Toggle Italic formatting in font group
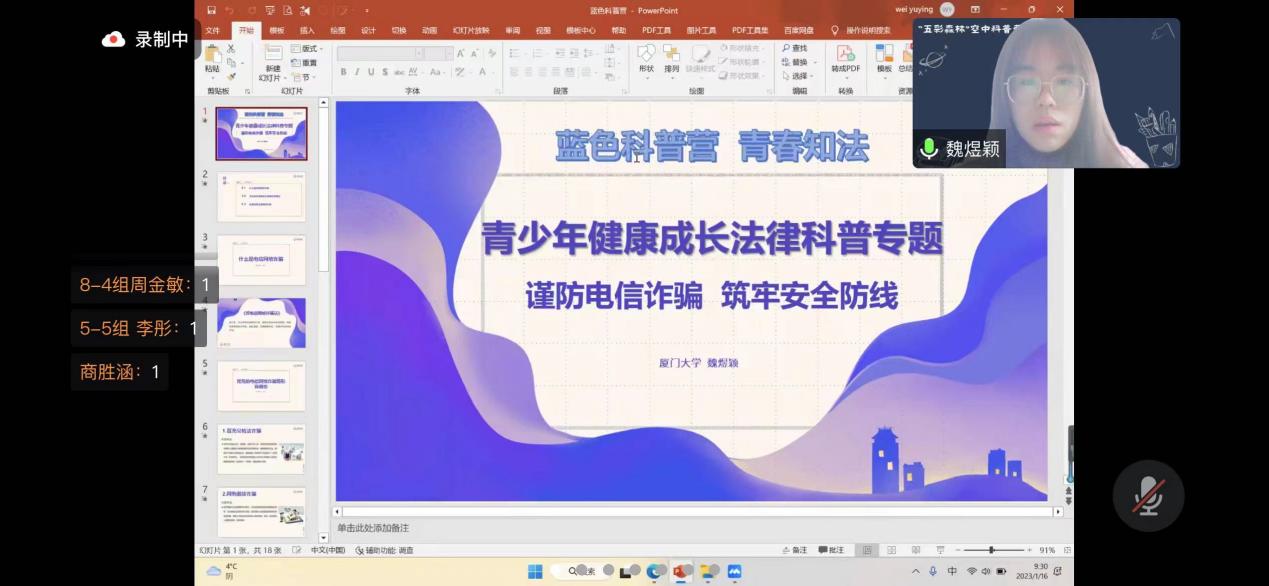 357,72
